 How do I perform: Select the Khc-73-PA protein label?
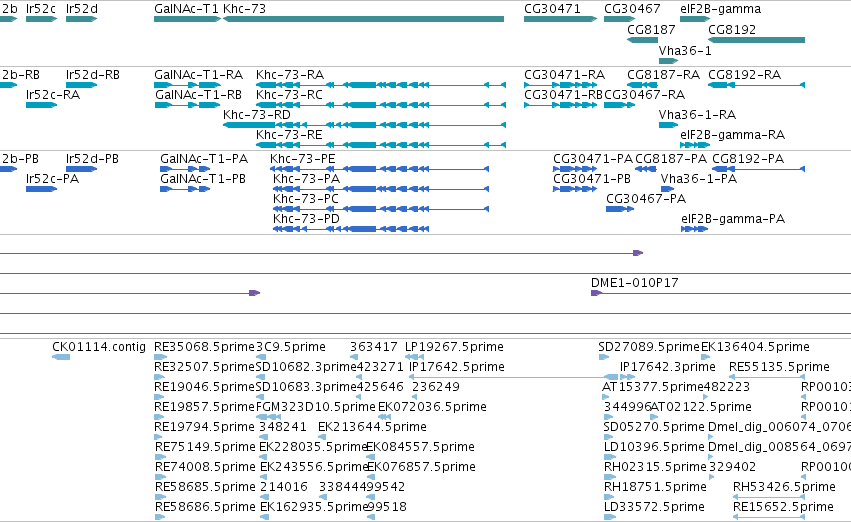[307, 179]
